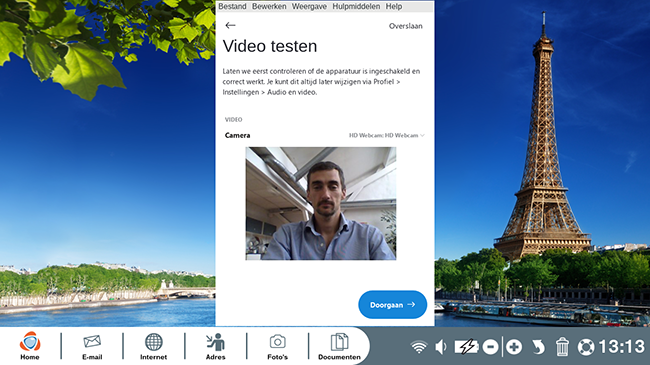Open the Hulpmiddelen menu
Viewport: 650px width, 365px height.
click(356, 6)
